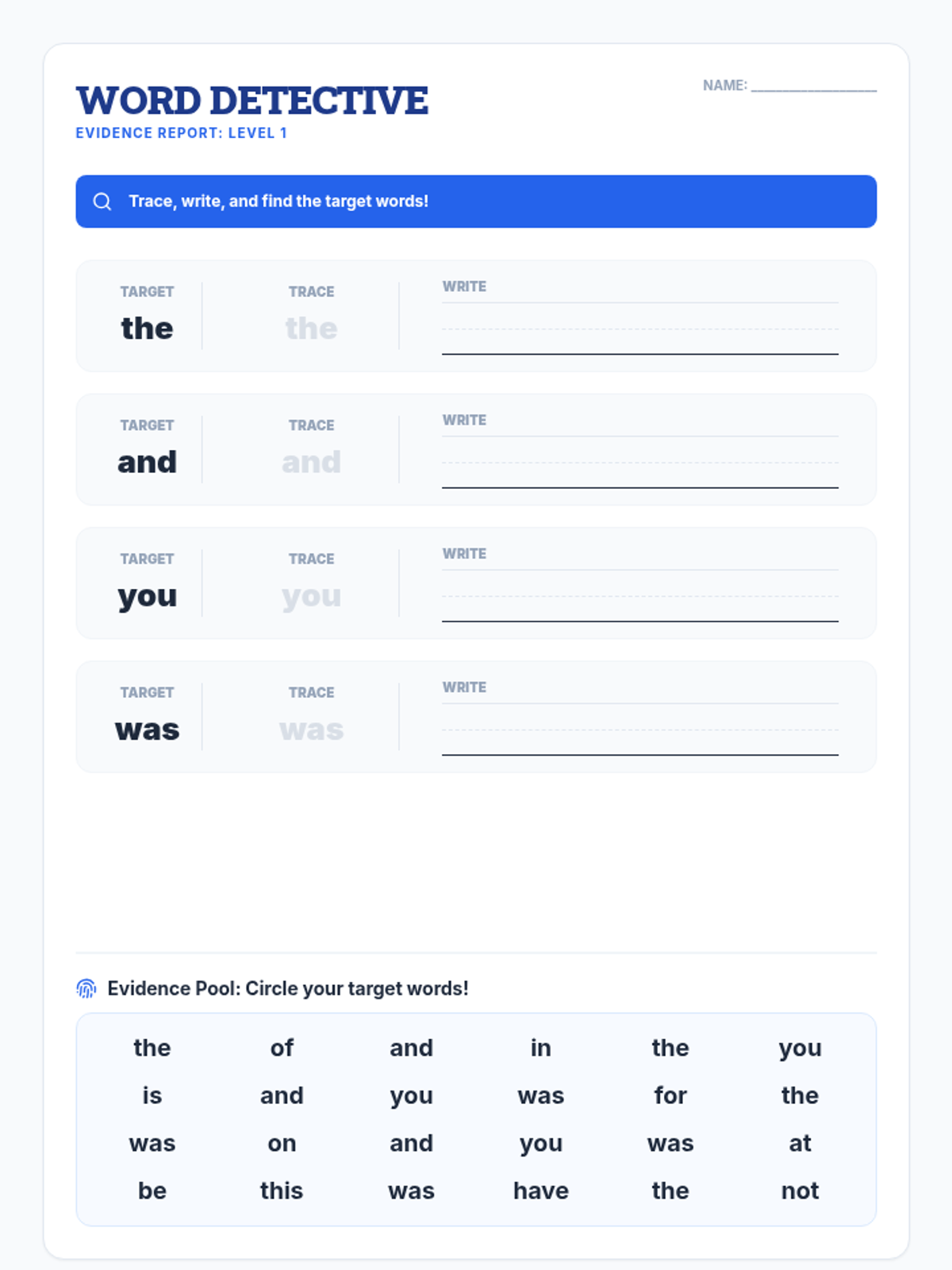Choose the word 'this' in Evidence Pool
This screenshot has height=1270, width=952.
pyautogui.click(x=282, y=1191)
